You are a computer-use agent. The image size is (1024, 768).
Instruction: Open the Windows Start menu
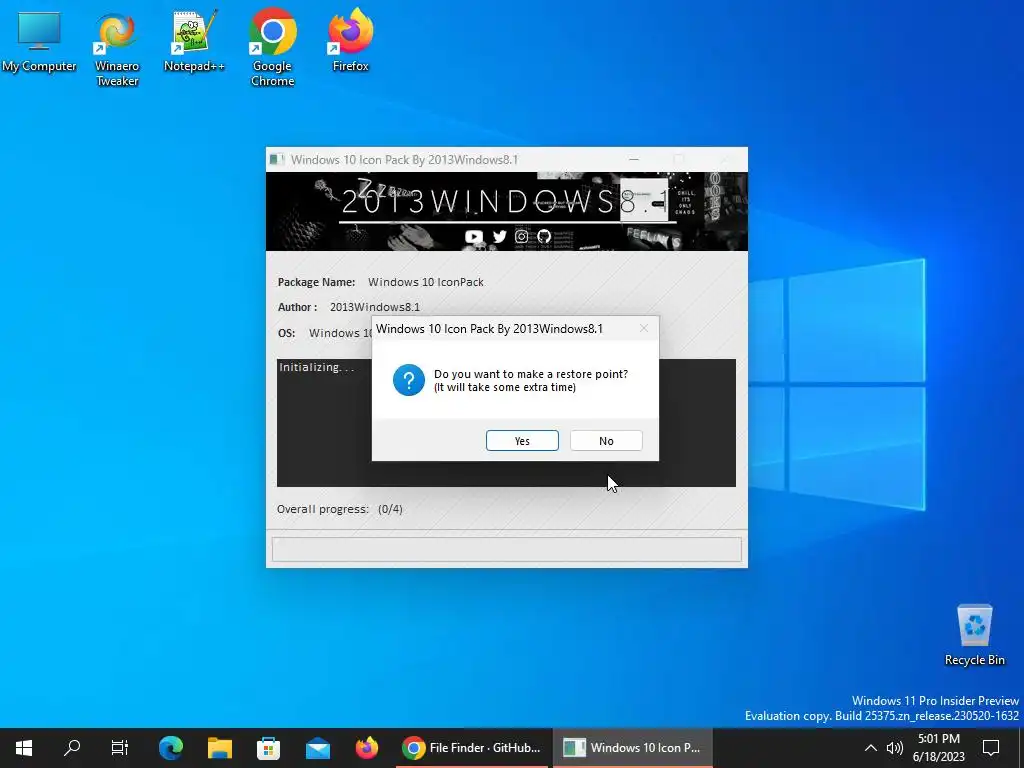(24, 748)
